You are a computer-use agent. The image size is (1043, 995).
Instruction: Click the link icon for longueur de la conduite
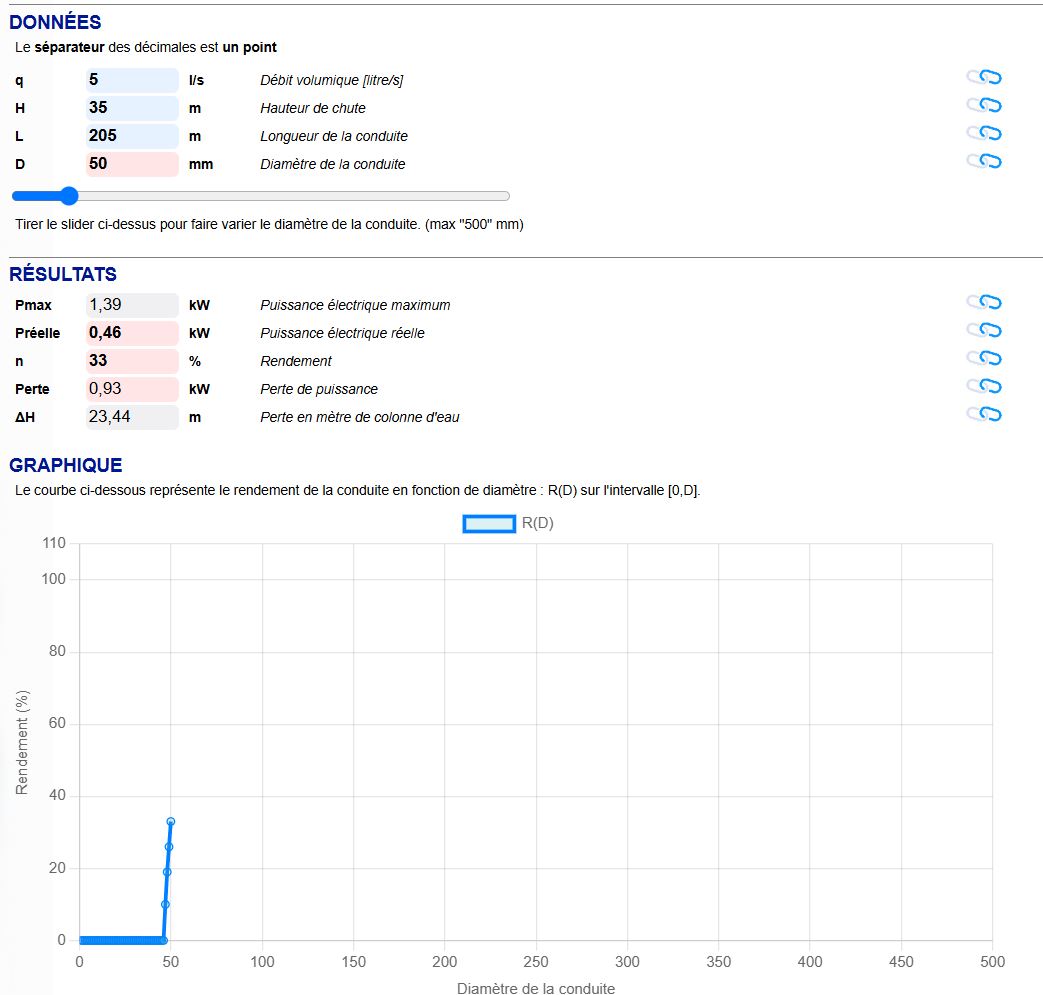pos(984,133)
